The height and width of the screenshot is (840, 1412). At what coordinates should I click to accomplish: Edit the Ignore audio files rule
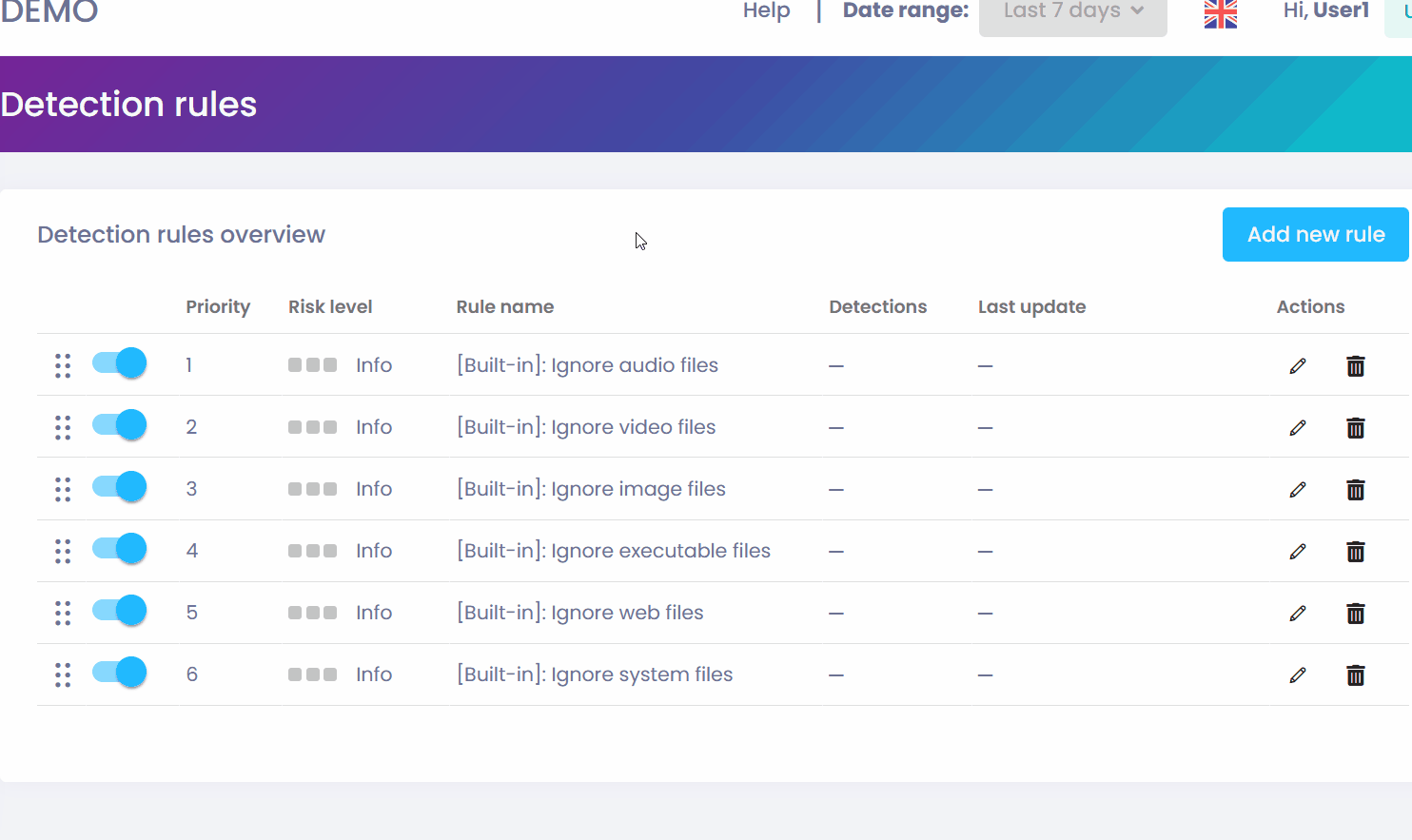[x=1298, y=365]
